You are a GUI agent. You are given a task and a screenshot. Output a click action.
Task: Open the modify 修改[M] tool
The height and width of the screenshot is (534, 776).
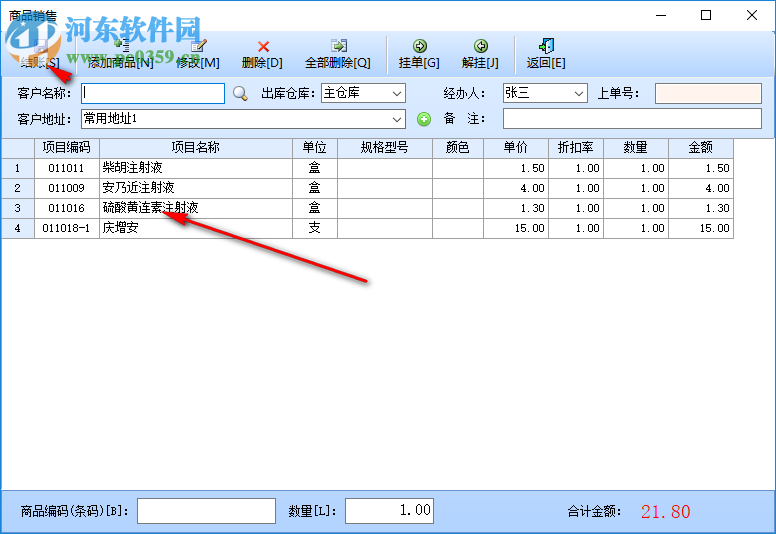click(x=198, y=54)
